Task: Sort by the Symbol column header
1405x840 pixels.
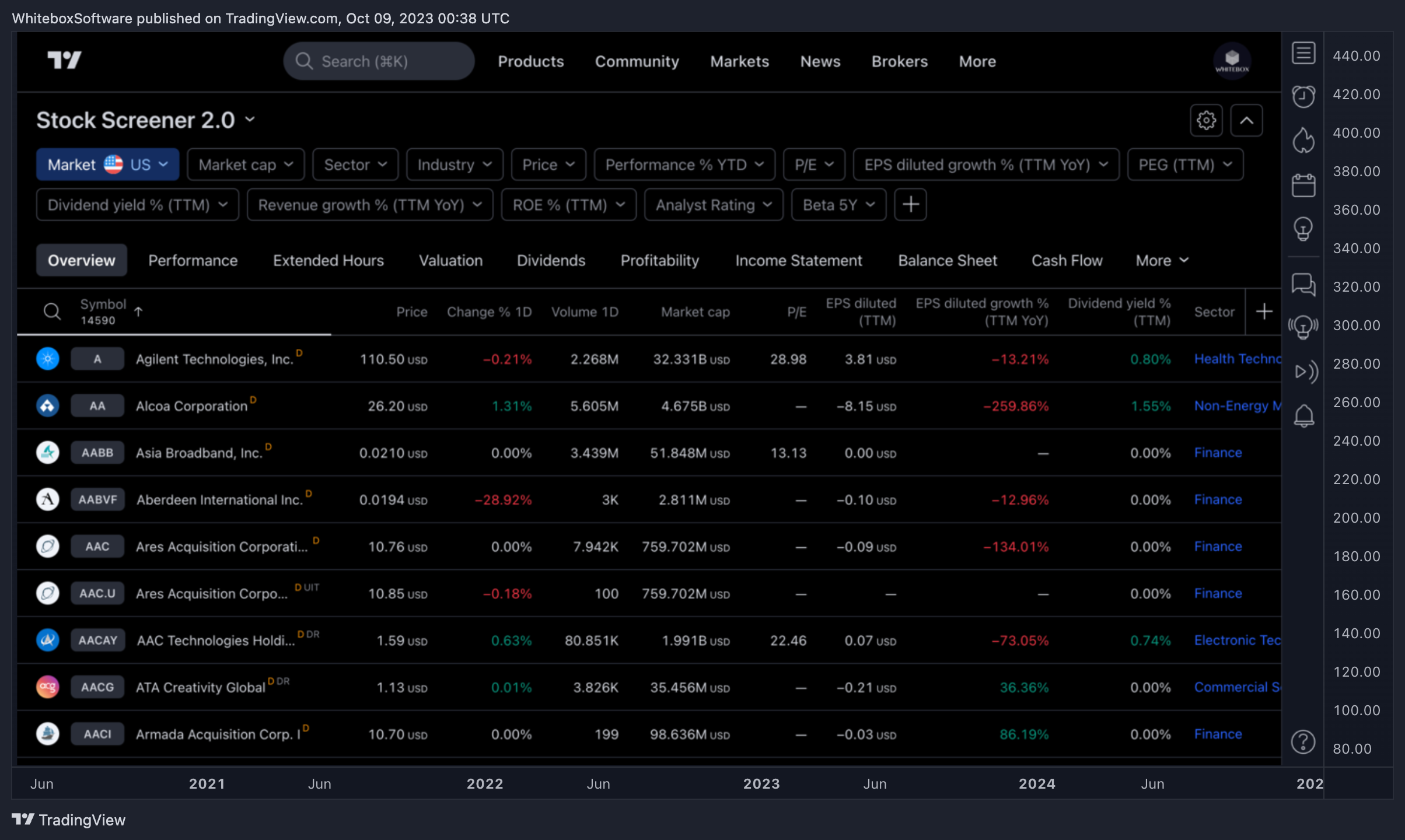Action: click(103, 304)
